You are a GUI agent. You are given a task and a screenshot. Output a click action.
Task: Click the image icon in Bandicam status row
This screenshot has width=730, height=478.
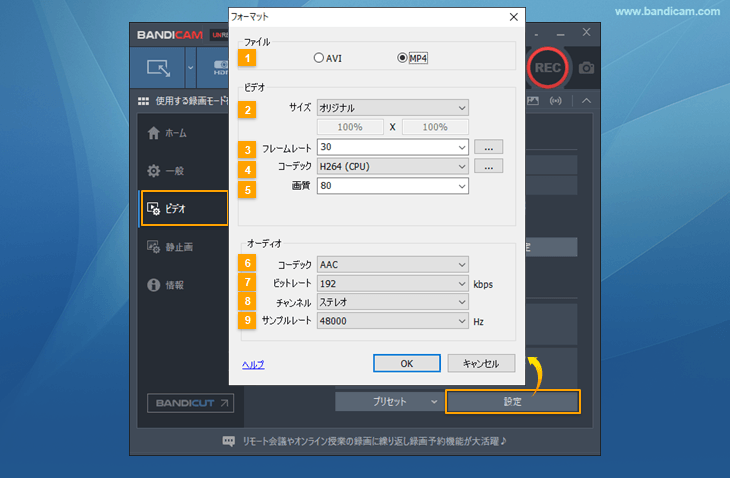click(533, 101)
